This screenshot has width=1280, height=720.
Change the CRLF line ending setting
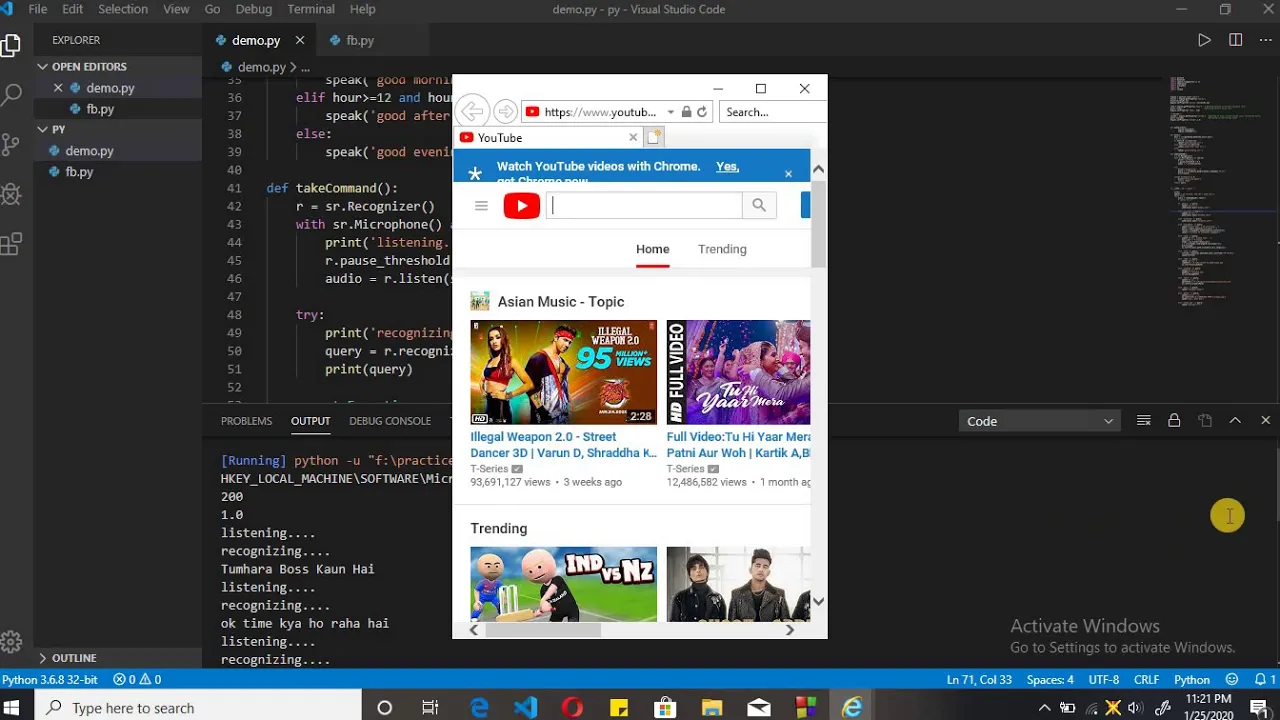pos(1146,679)
